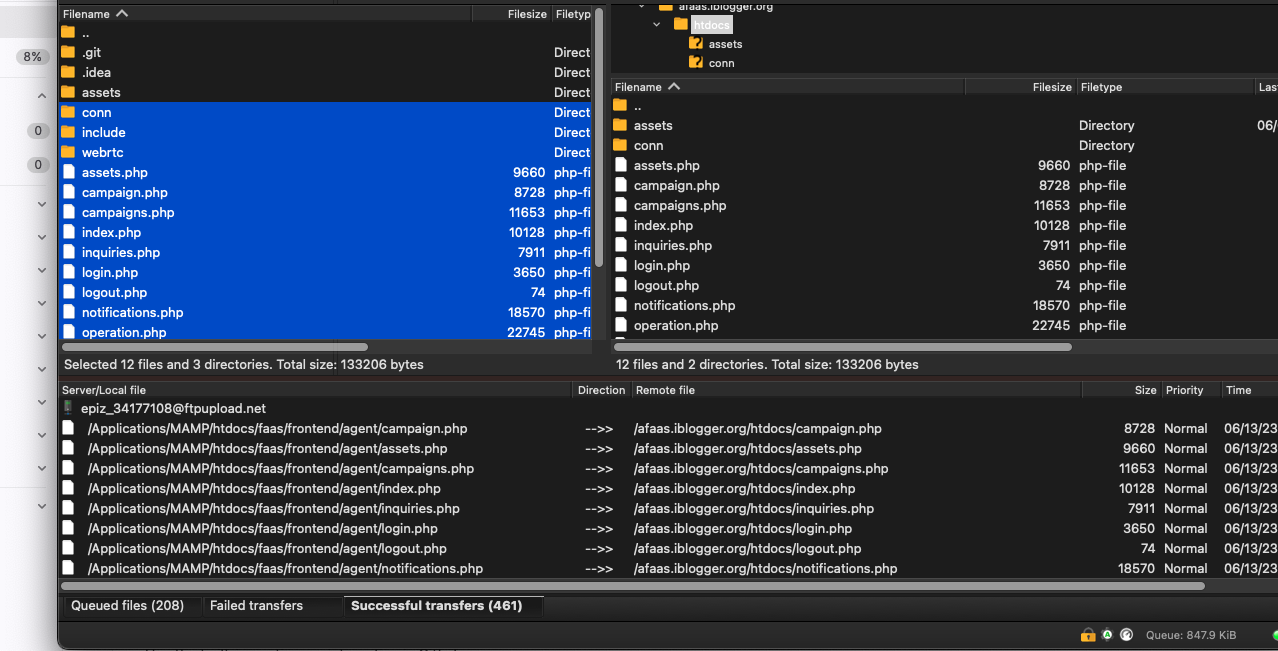This screenshot has height=651, width=1278.
Task: Click the file icon of local logout.php
Action: pyautogui.click(x=68, y=292)
